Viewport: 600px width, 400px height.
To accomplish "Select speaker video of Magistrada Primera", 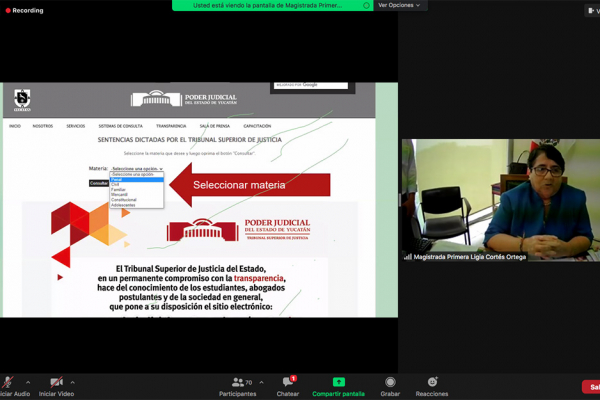I will [501, 200].
